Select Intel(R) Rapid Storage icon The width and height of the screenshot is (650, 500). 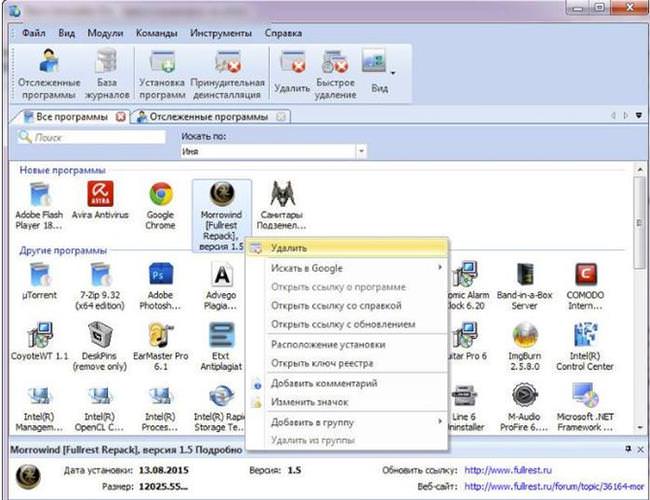(220, 408)
